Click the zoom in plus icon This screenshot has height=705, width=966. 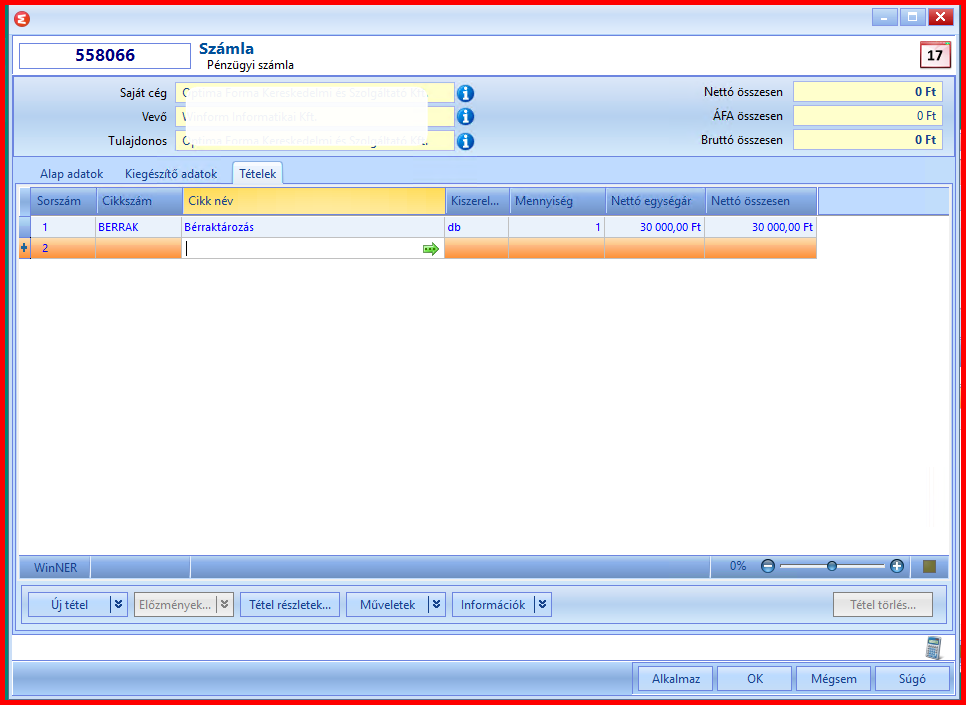click(x=897, y=566)
